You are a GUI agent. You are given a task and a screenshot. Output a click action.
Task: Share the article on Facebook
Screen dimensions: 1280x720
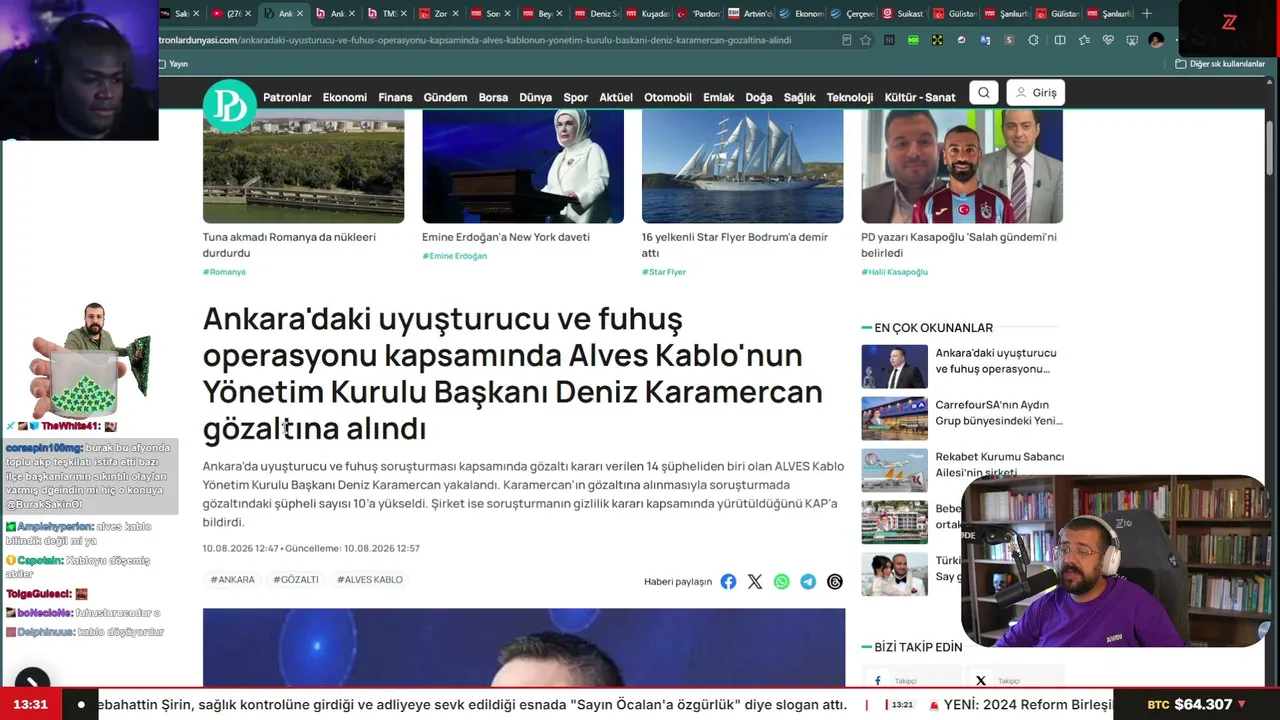coord(728,582)
